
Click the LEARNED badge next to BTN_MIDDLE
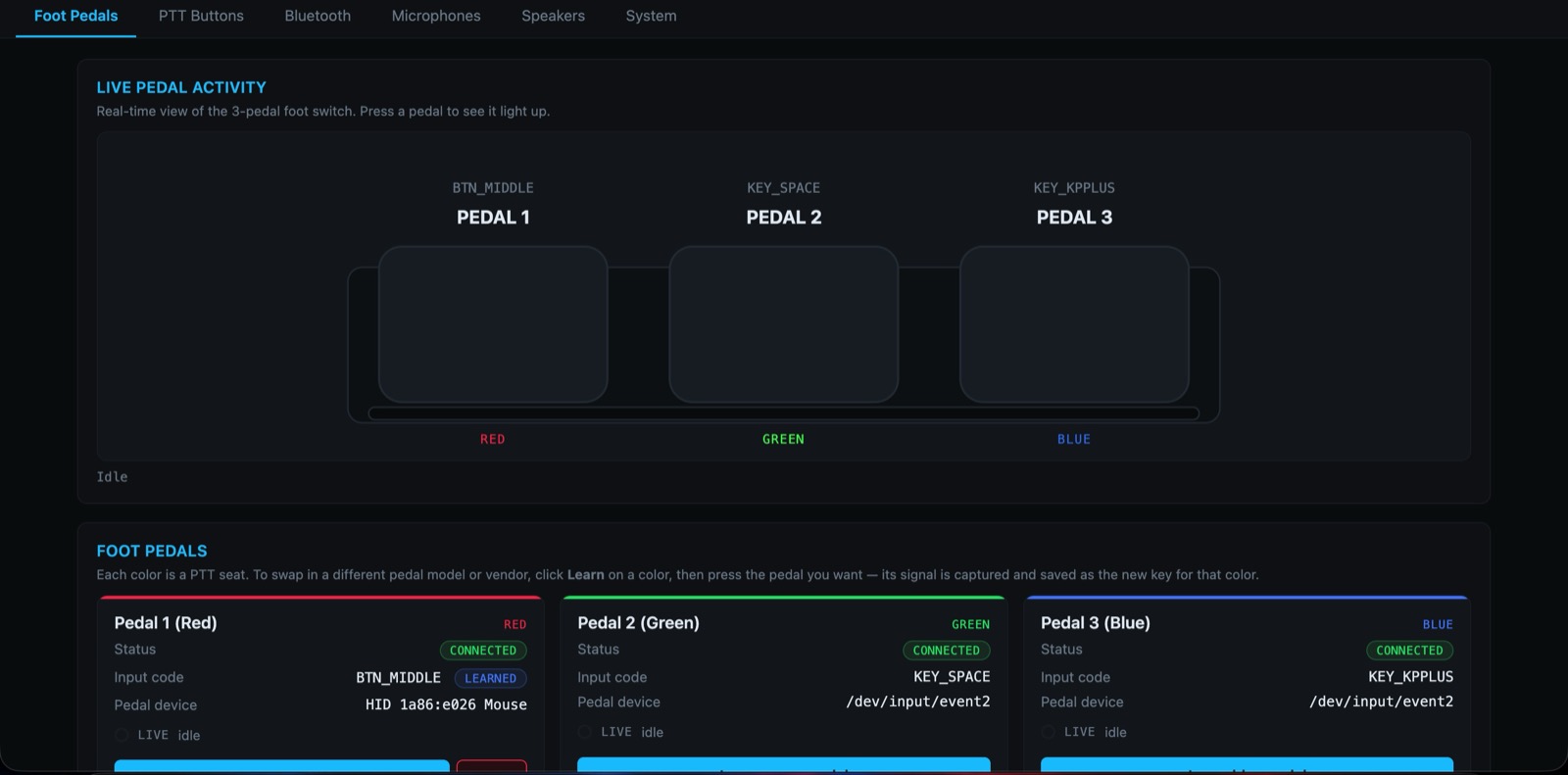point(490,678)
